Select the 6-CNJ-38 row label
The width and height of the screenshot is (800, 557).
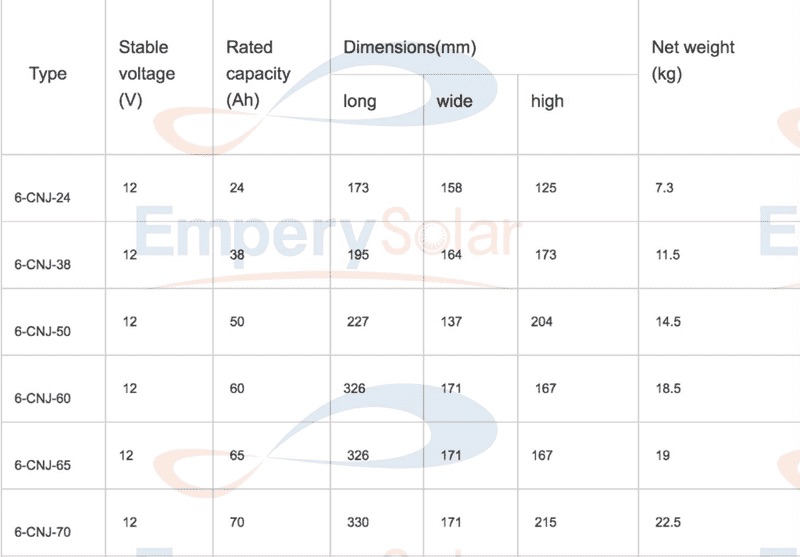click(x=42, y=265)
